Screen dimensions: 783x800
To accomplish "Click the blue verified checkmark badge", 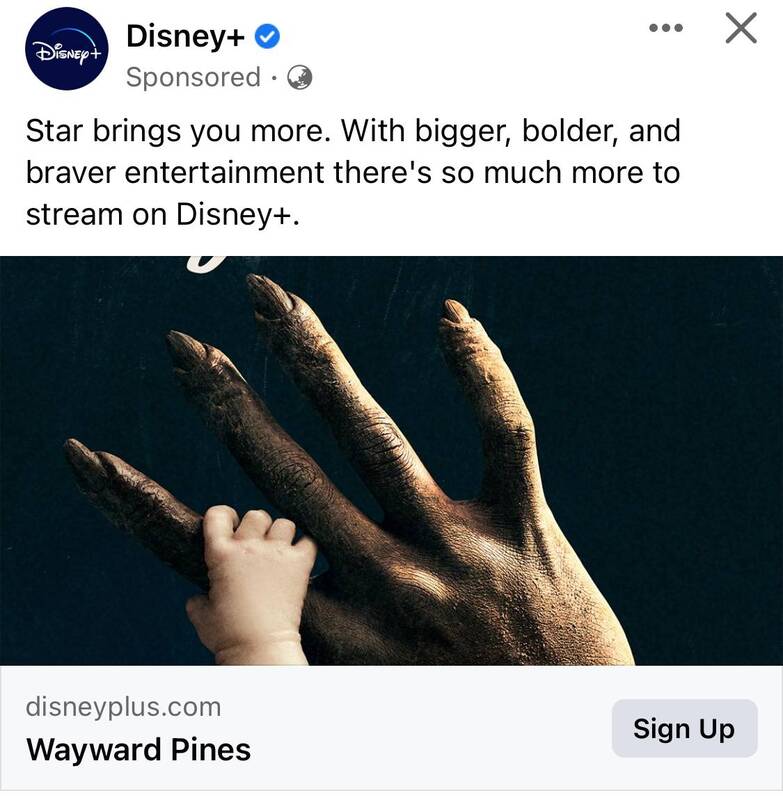I will pos(267,37).
